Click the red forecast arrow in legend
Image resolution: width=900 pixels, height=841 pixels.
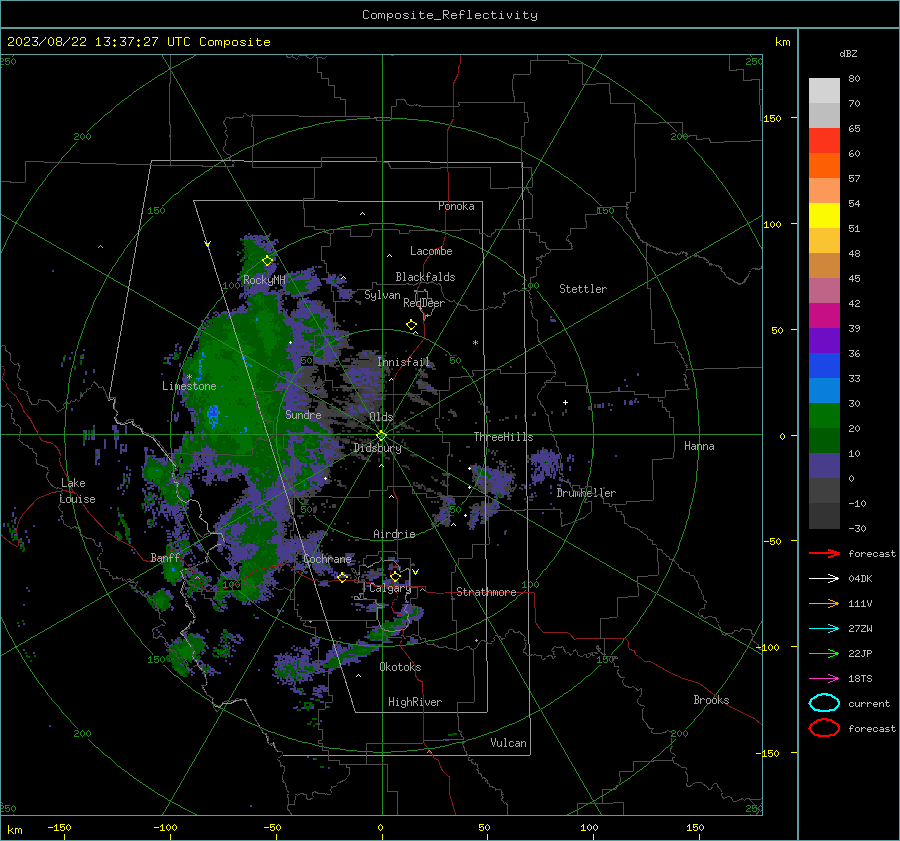click(824, 553)
